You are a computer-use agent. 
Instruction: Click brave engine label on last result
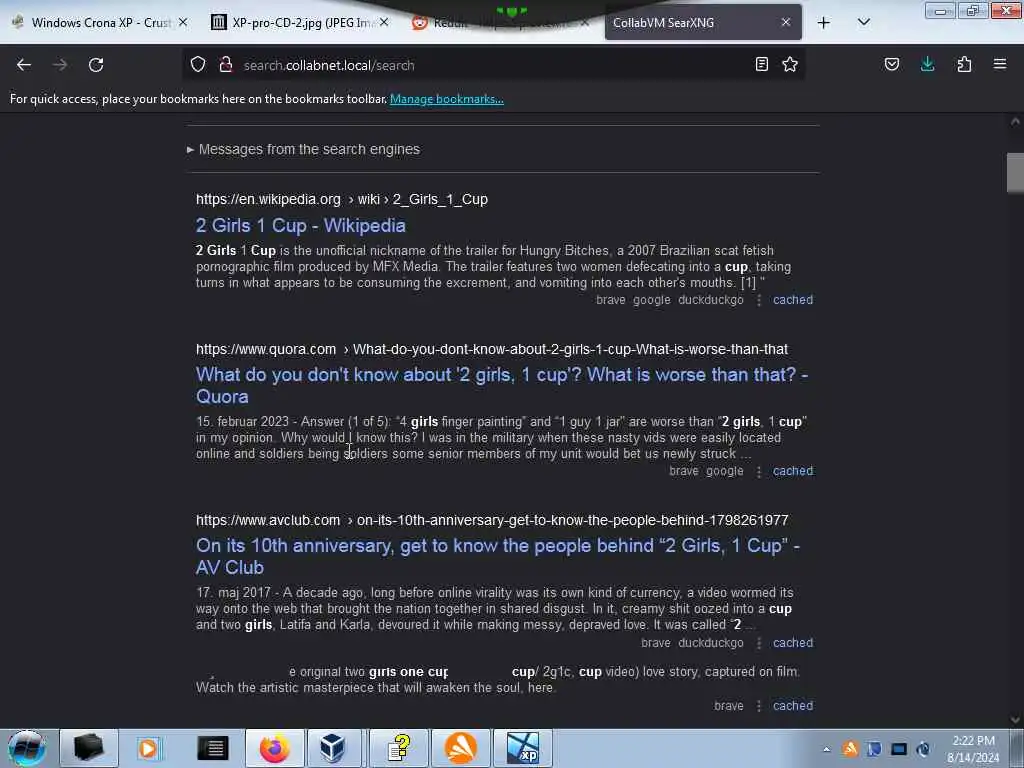[x=729, y=706]
